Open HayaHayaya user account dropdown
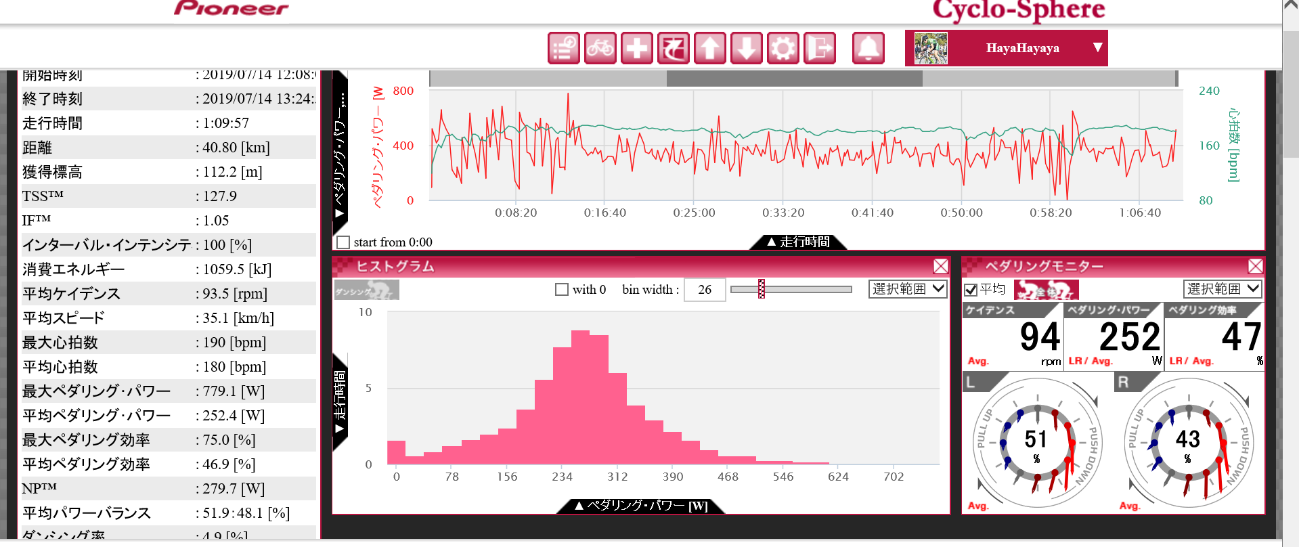 [1006, 47]
